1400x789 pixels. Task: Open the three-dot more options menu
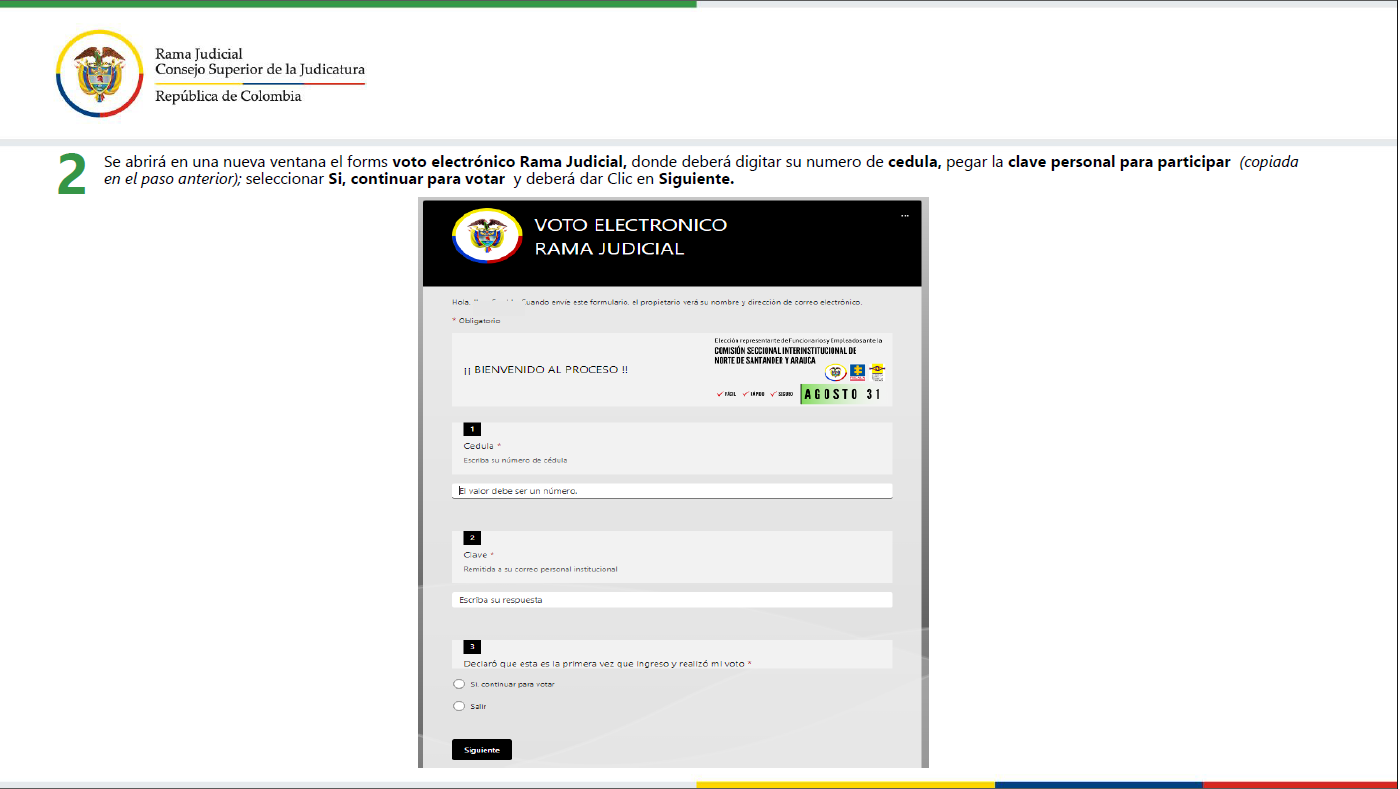tap(904, 216)
